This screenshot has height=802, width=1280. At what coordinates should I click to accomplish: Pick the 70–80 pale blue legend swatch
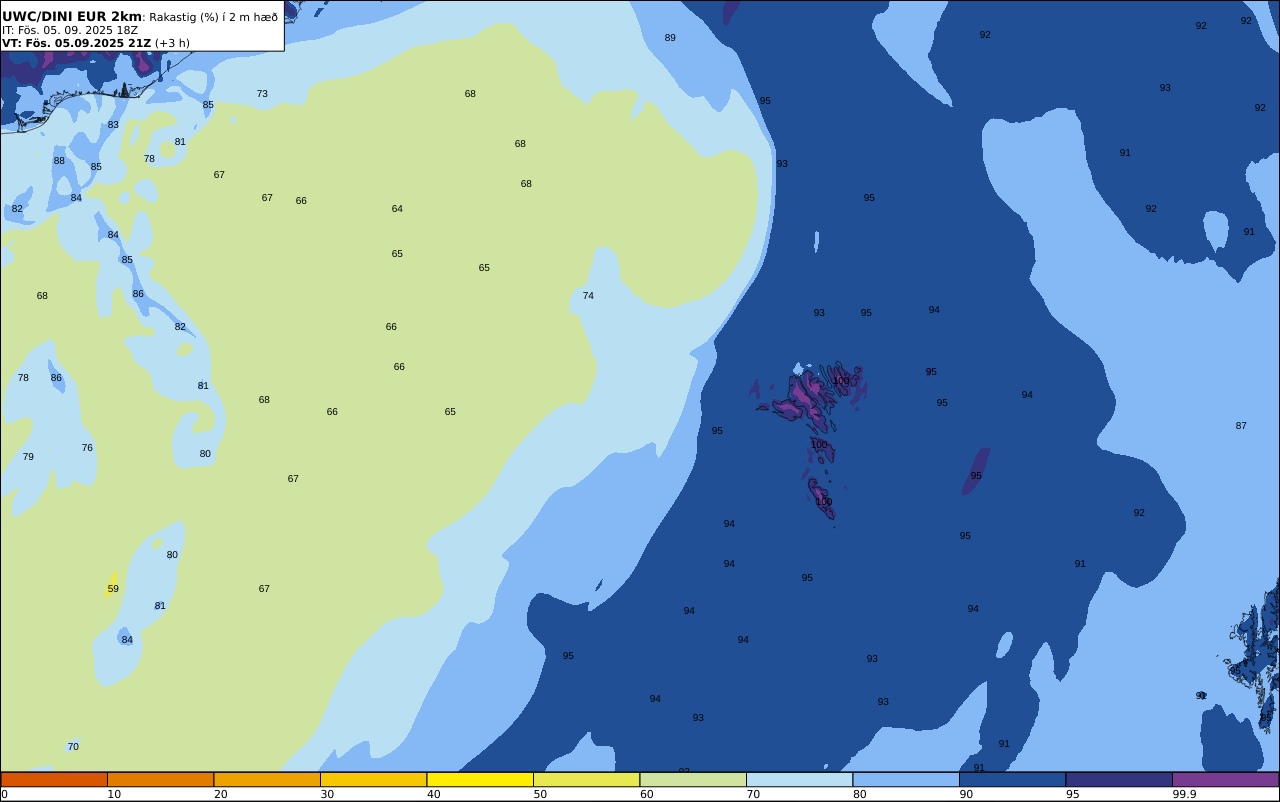pos(799,779)
